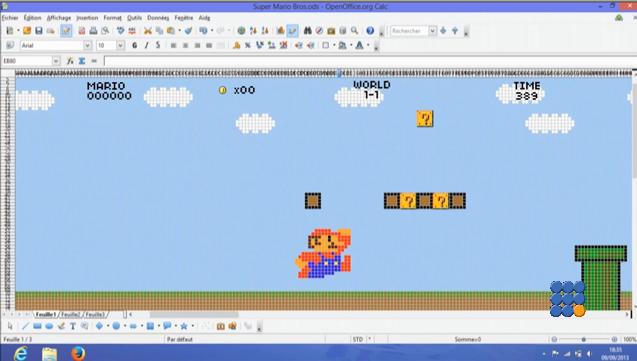
Task: Expand the font size dropdown
Action: coord(120,45)
